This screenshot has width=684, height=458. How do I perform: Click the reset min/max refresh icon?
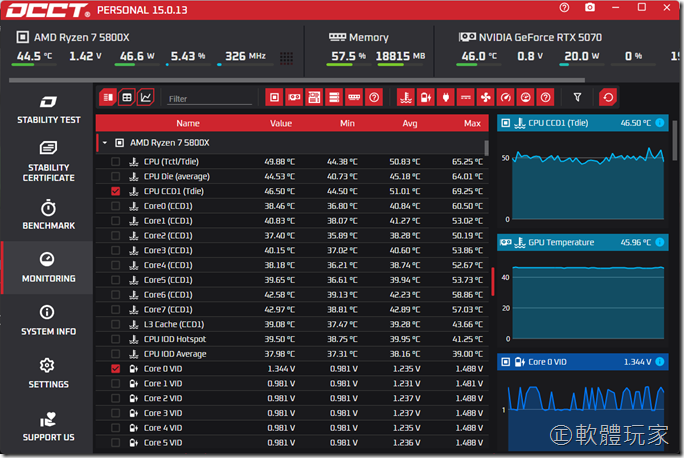(607, 97)
